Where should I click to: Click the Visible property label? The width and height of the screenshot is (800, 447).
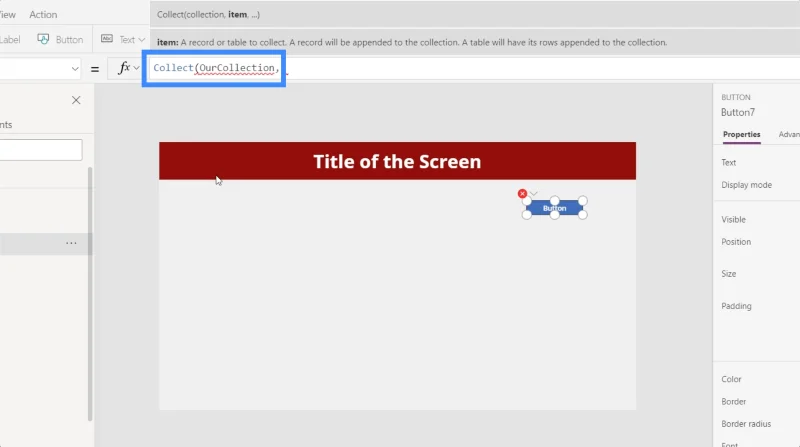pos(733,219)
